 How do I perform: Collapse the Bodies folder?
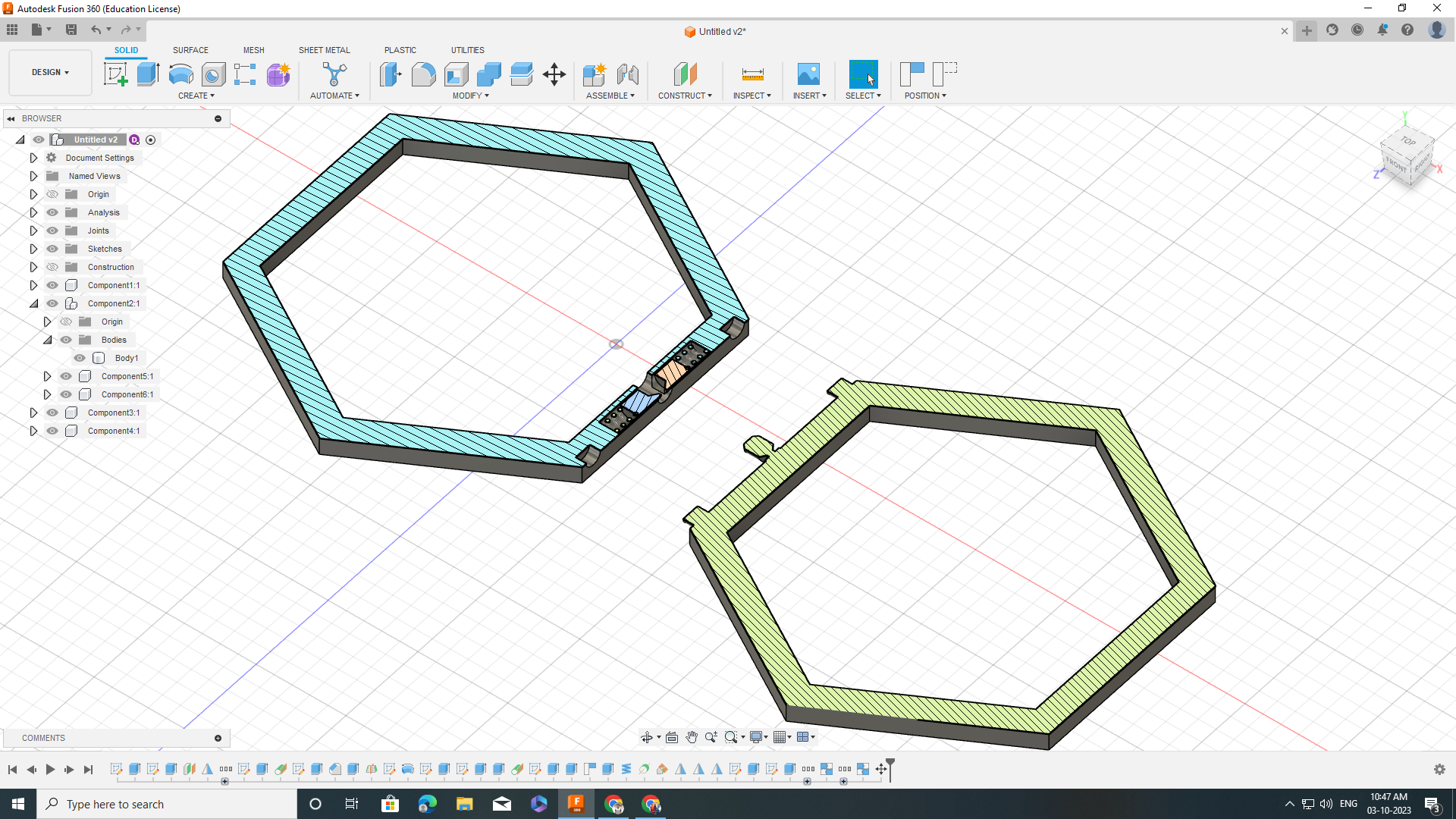(47, 340)
